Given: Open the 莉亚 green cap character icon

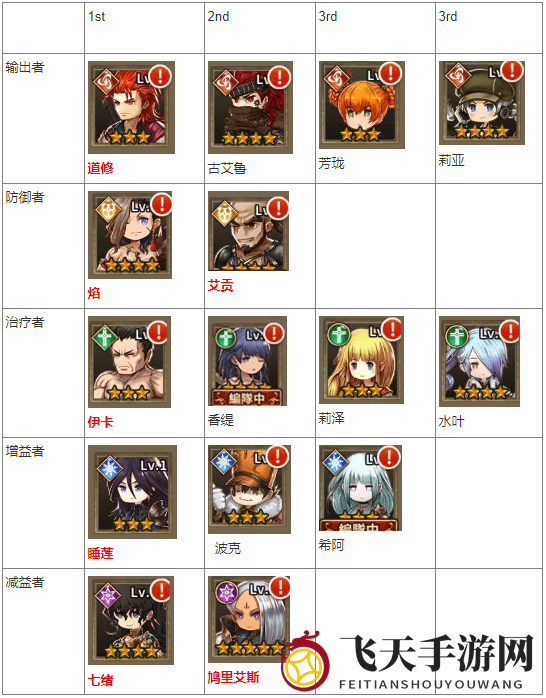Looking at the screenshot, I should tap(482, 103).
